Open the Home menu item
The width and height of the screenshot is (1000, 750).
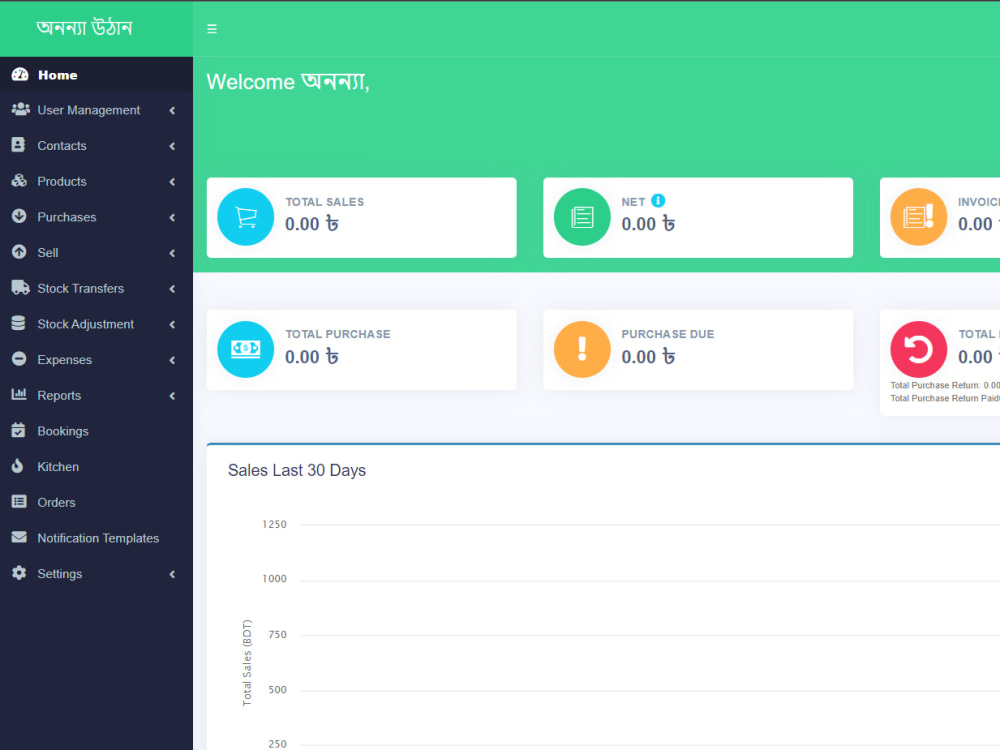(96, 75)
